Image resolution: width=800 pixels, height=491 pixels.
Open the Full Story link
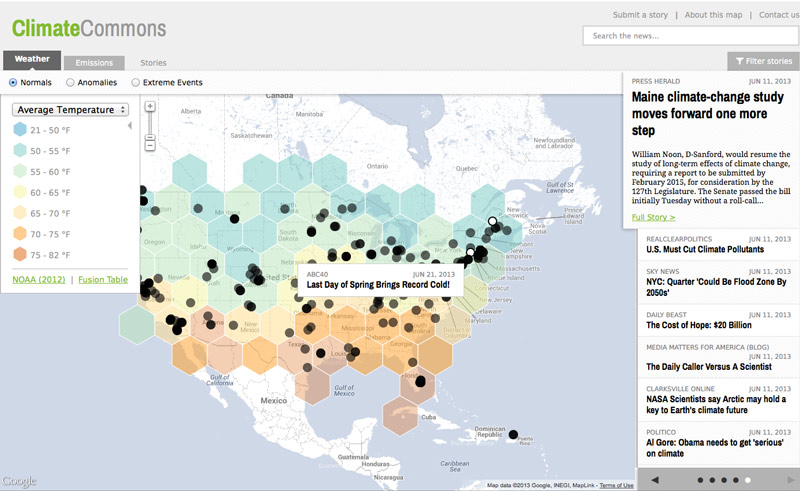point(653,217)
